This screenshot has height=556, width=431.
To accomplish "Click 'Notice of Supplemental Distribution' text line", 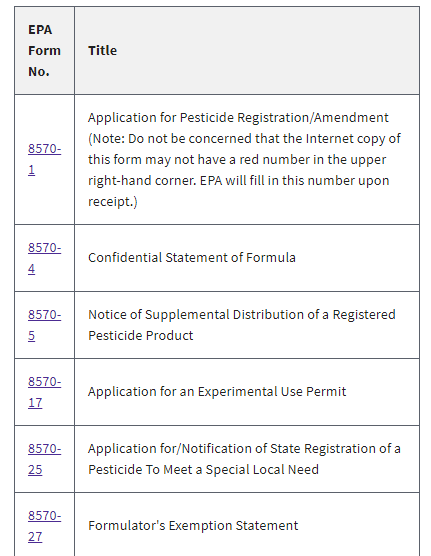I will [242, 315].
